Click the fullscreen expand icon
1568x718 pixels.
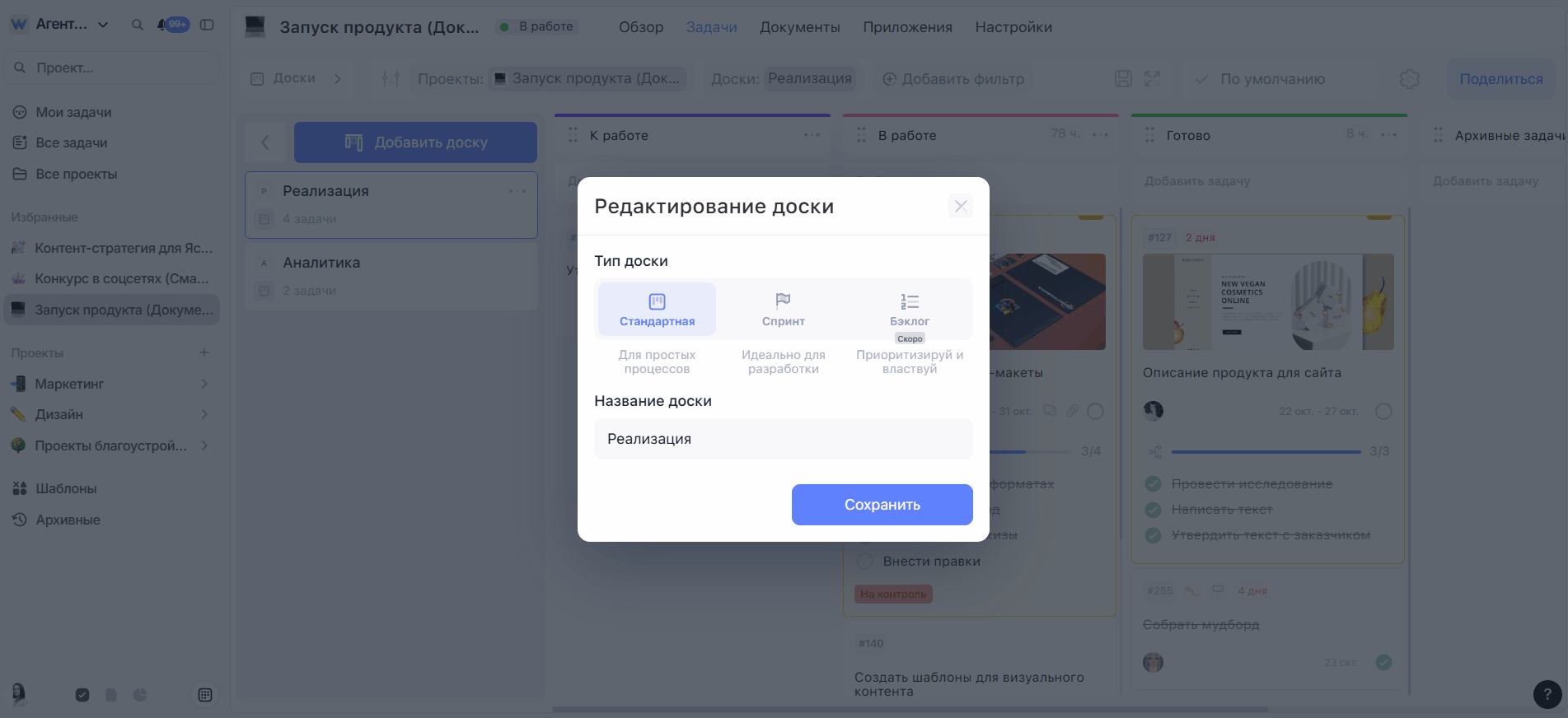pyautogui.click(x=1152, y=79)
